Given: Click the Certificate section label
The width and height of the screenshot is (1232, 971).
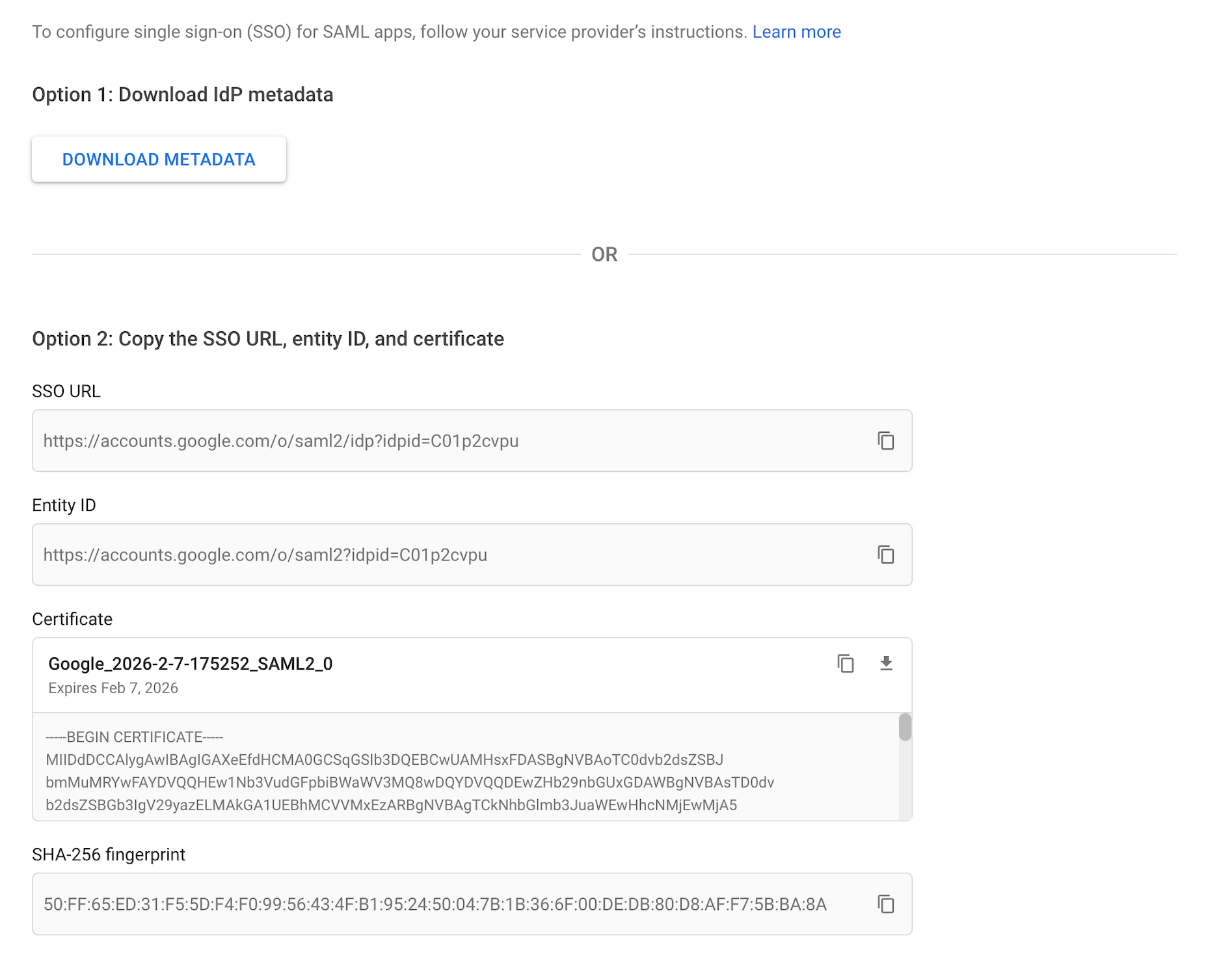Looking at the screenshot, I should pyautogui.click(x=72, y=619).
